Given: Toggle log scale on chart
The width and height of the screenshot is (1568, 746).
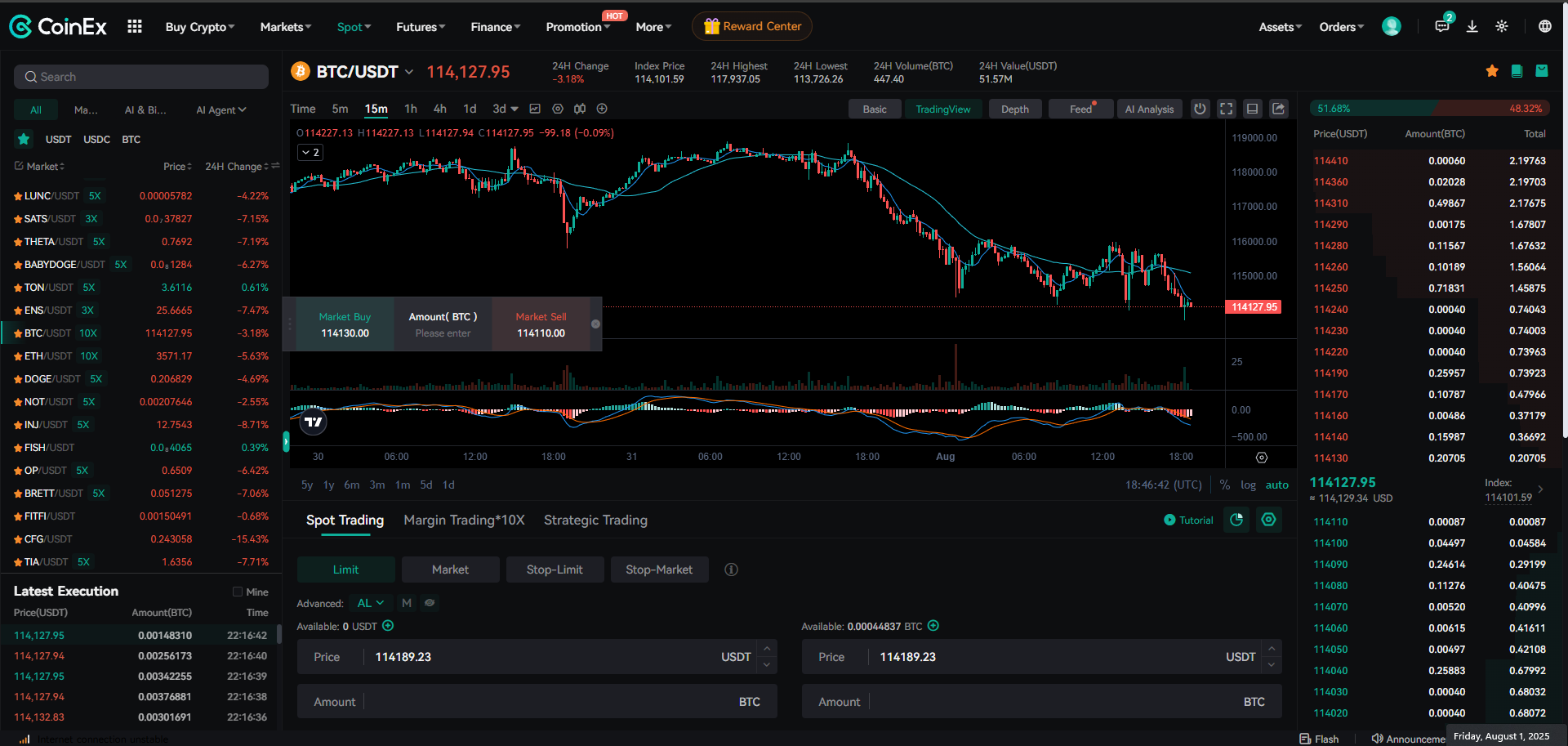Looking at the screenshot, I should pos(1248,485).
